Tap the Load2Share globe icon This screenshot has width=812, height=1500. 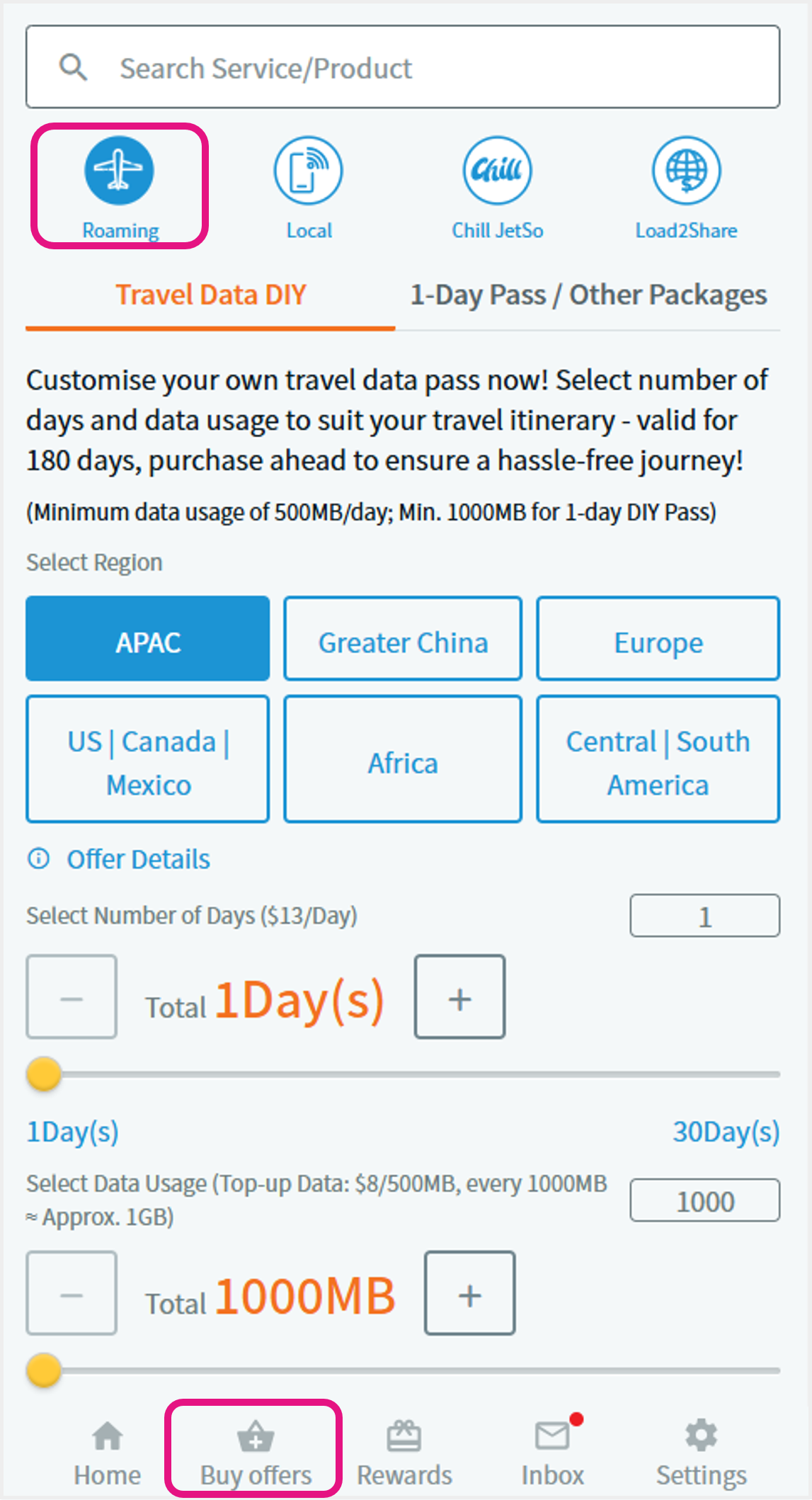(687, 171)
